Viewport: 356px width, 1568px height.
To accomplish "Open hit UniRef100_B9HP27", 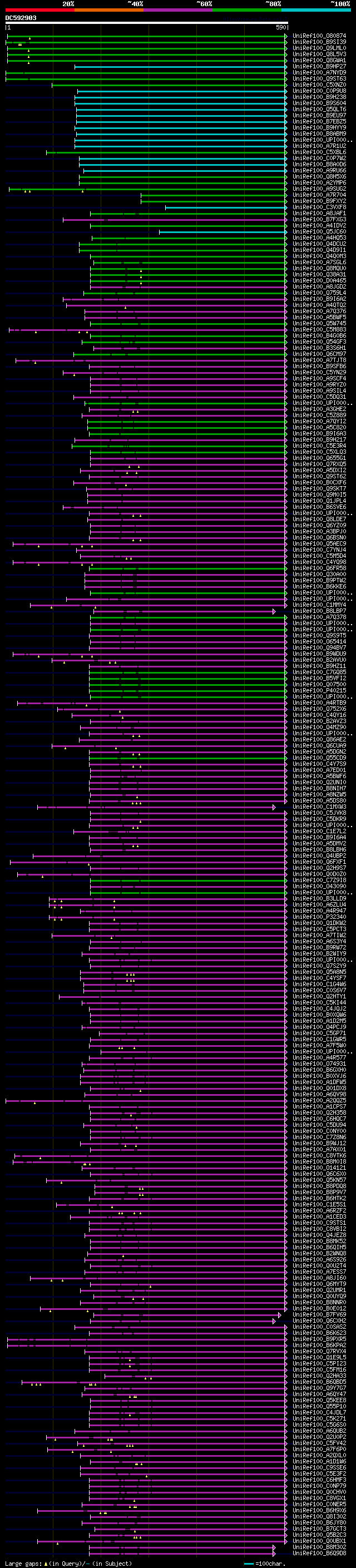I will click(319, 66).
